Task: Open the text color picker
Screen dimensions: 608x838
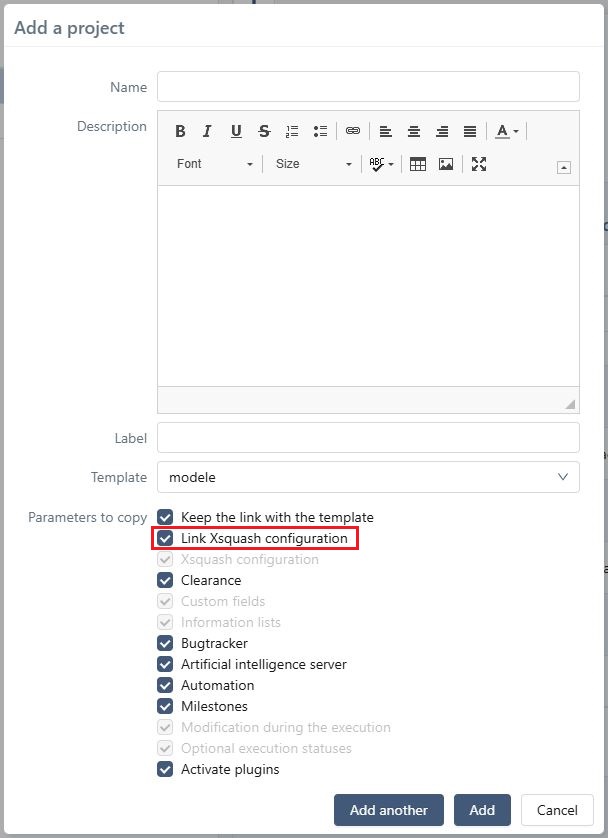Action: coord(507,131)
